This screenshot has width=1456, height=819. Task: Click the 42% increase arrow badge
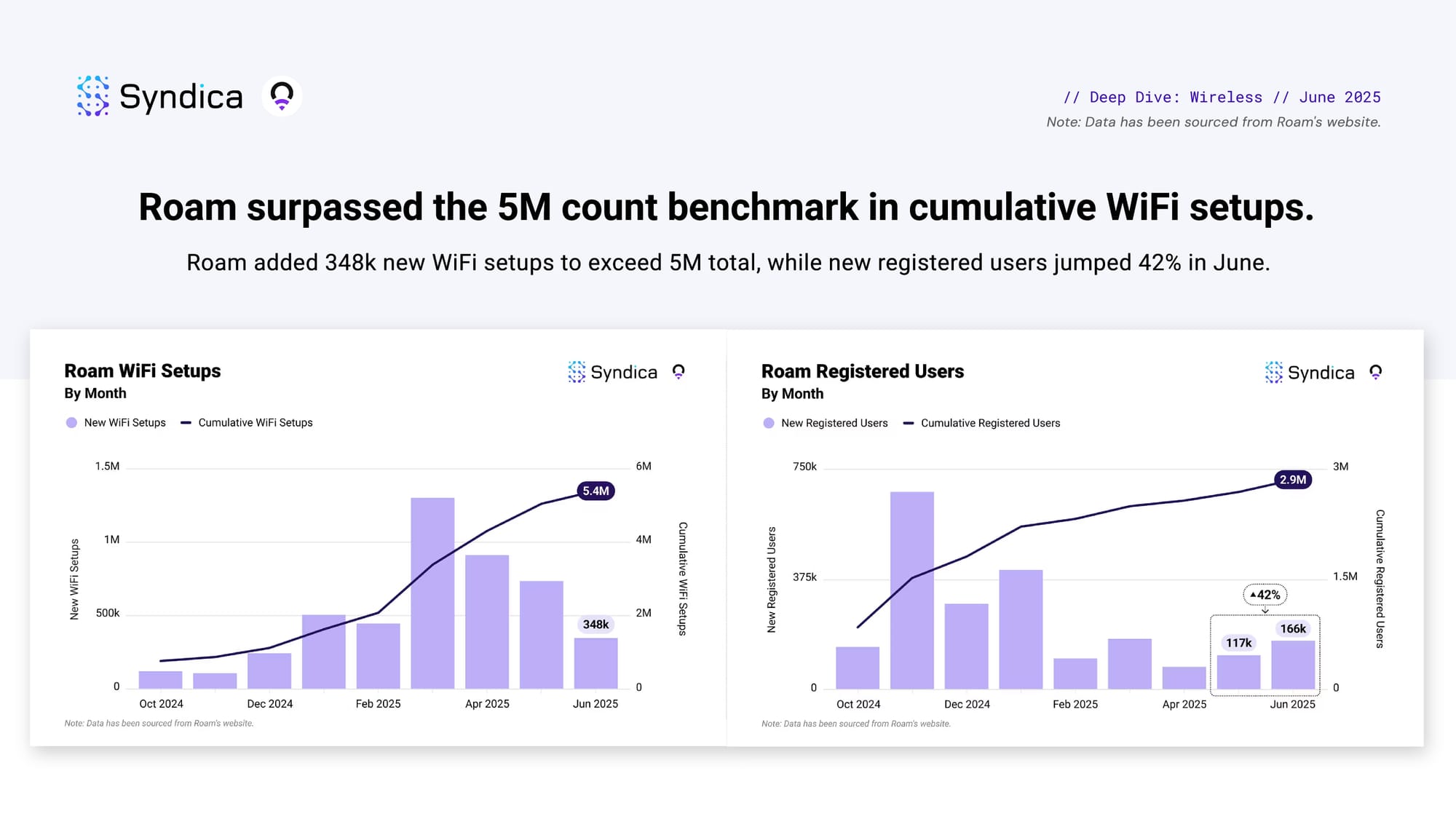[x=1265, y=595]
